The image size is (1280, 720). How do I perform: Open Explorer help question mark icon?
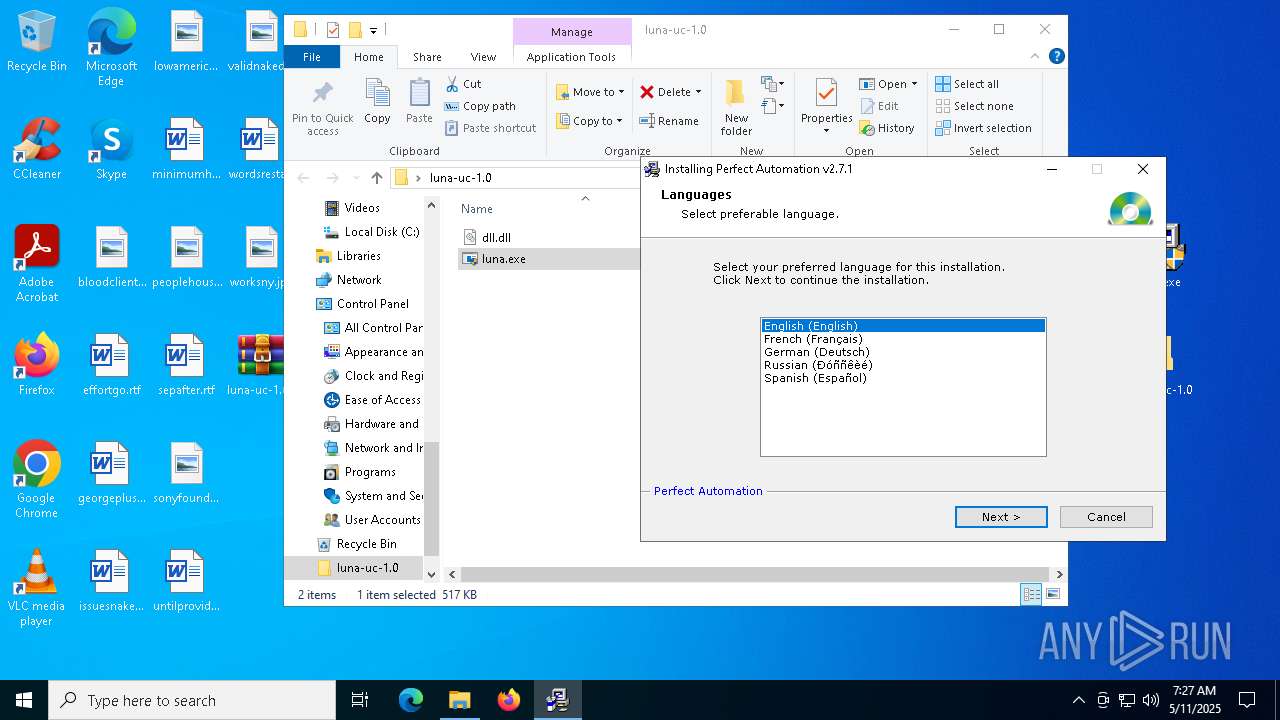1057,57
